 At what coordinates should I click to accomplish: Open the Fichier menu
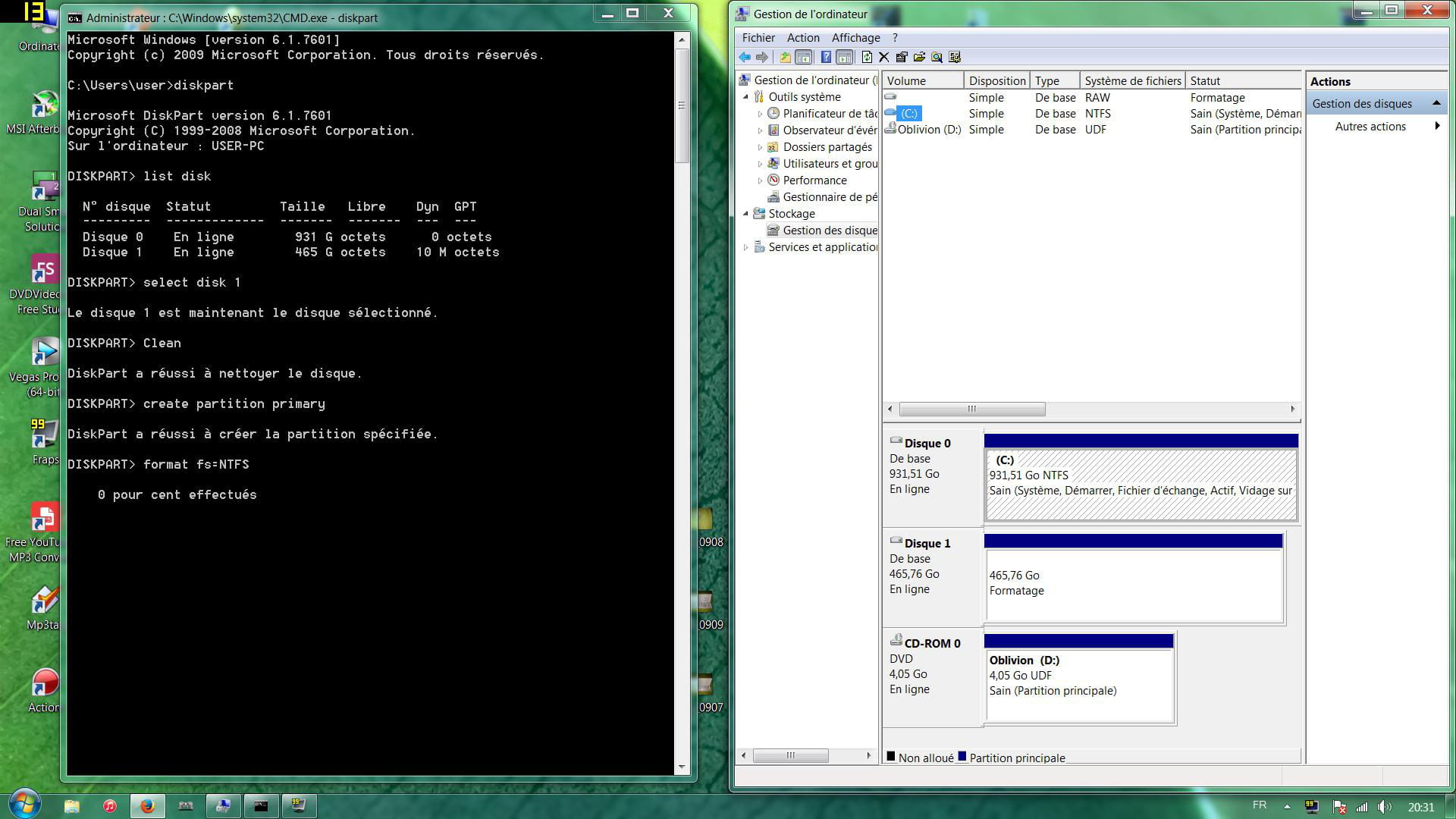coord(758,37)
